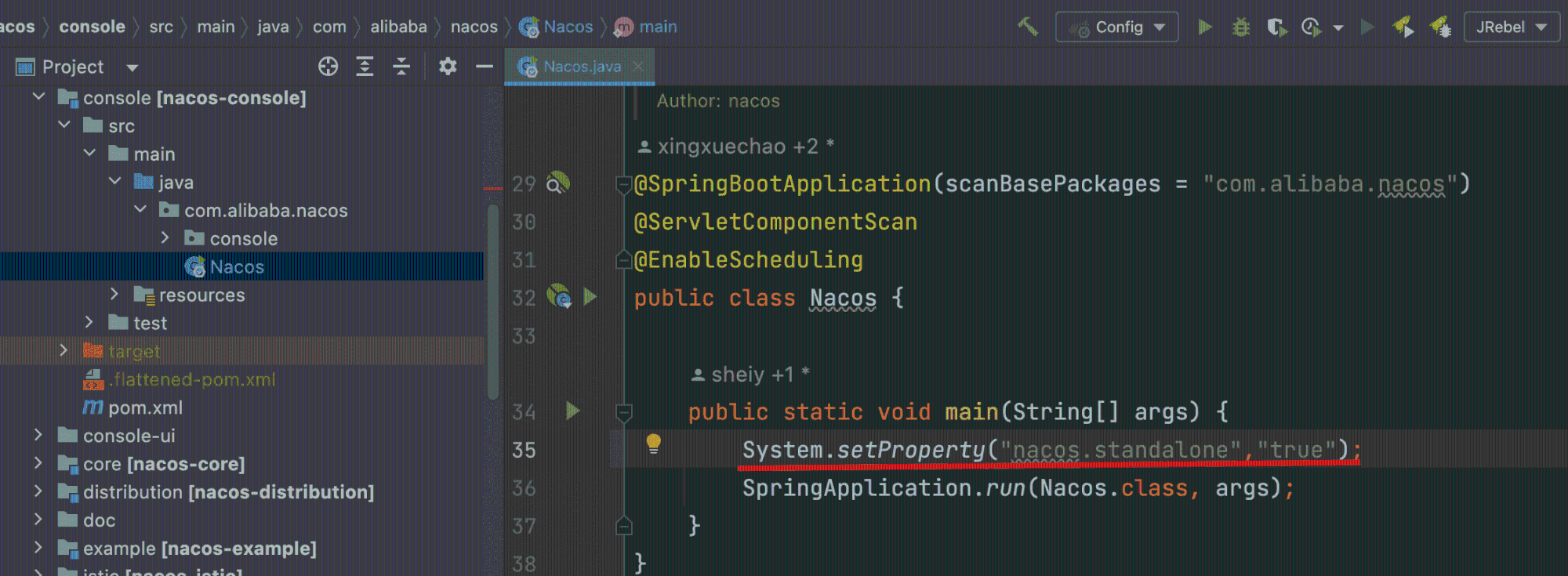Image resolution: width=1568 pixels, height=576 pixels.
Task: Click the Nacos class breadcrumb
Action: click(556, 27)
